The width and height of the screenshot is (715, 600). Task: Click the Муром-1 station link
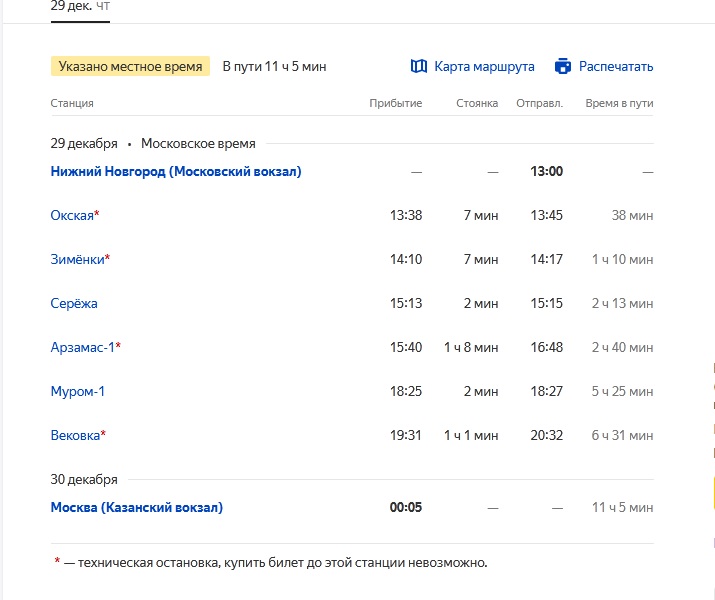(78, 391)
